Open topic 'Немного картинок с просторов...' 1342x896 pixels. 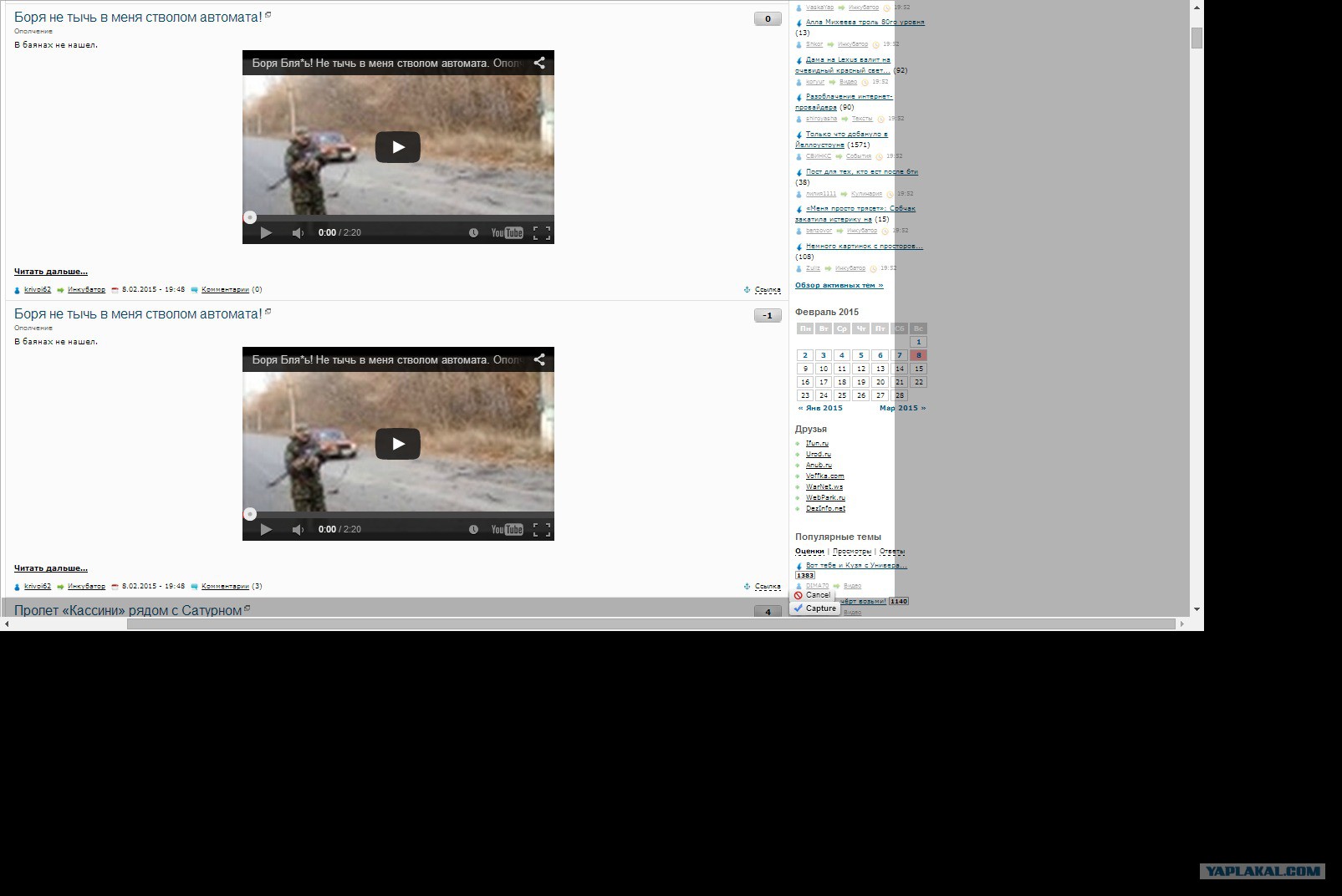coord(865,246)
